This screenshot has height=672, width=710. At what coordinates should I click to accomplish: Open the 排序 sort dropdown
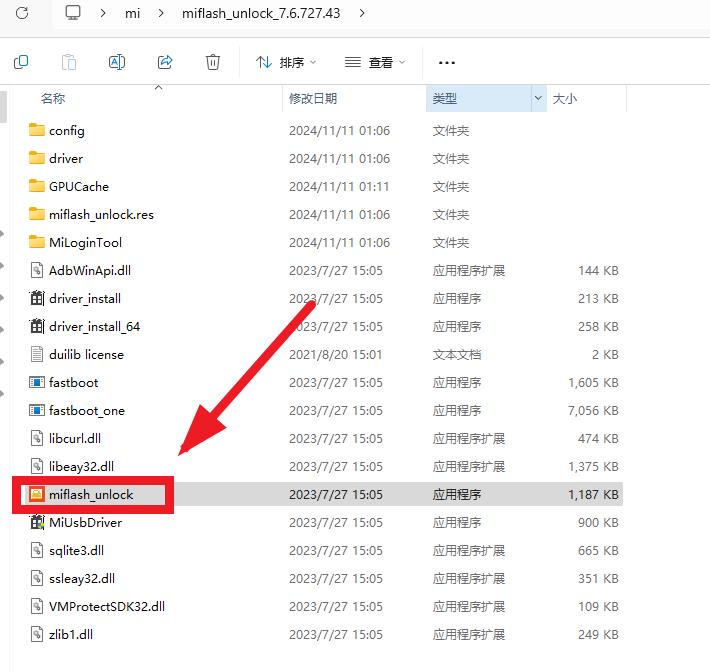point(286,62)
